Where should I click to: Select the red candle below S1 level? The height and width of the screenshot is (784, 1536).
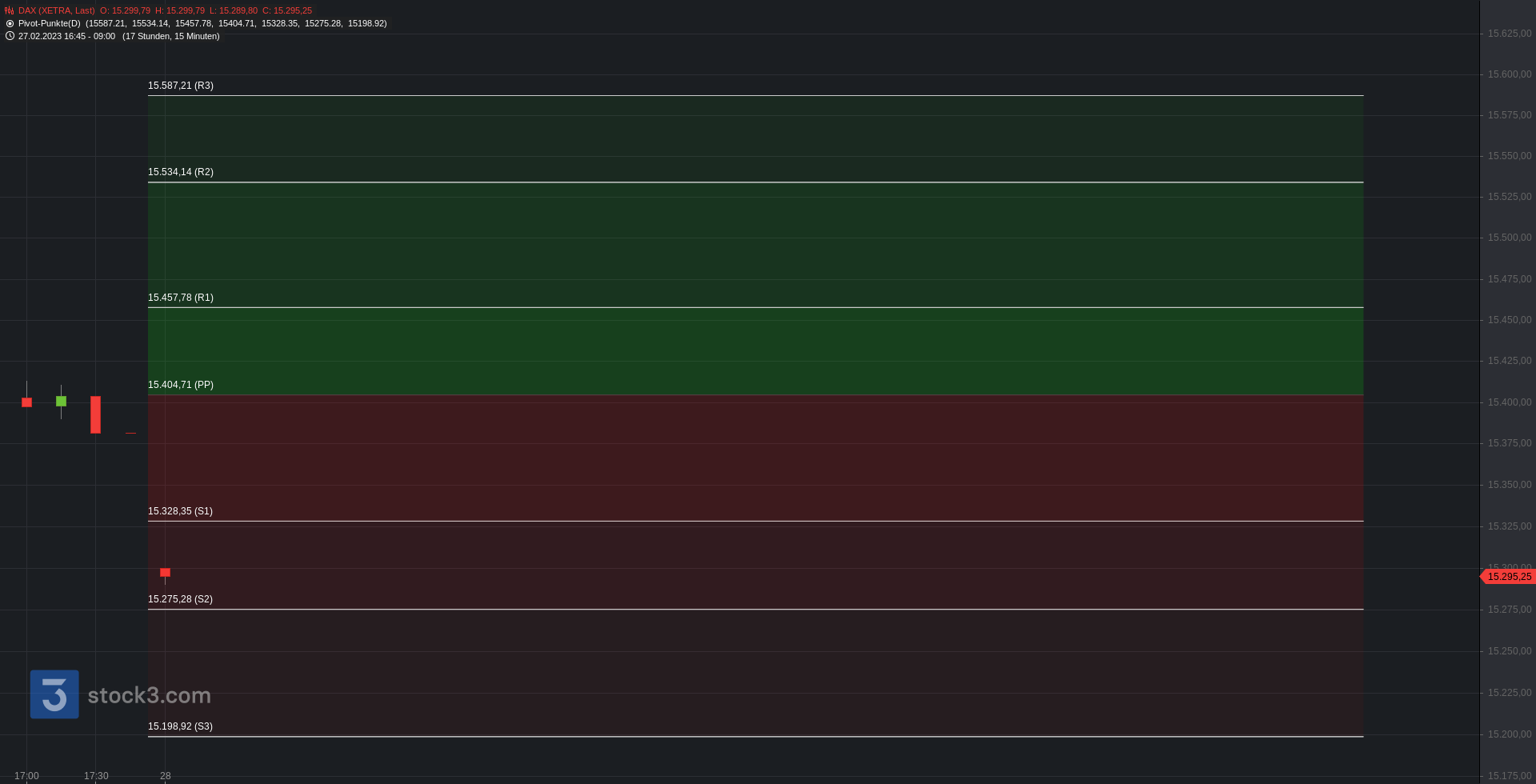pos(166,573)
